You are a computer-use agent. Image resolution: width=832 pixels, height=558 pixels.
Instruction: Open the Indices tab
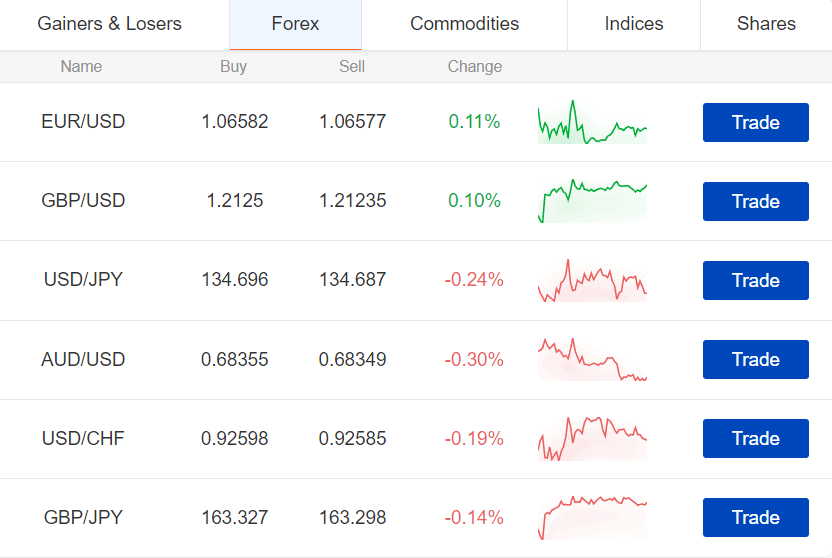pyautogui.click(x=634, y=24)
